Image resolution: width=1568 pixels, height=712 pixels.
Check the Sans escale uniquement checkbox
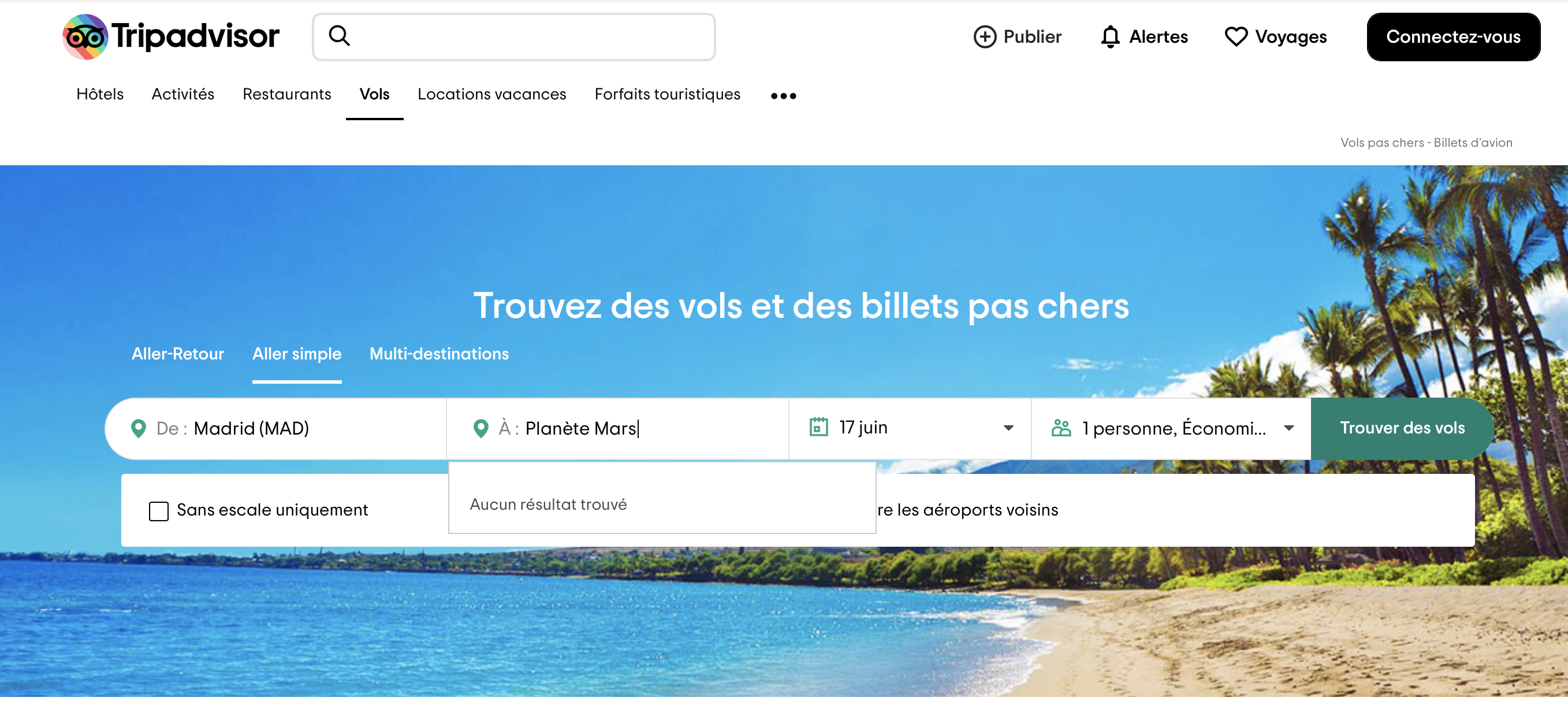click(159, 510)
